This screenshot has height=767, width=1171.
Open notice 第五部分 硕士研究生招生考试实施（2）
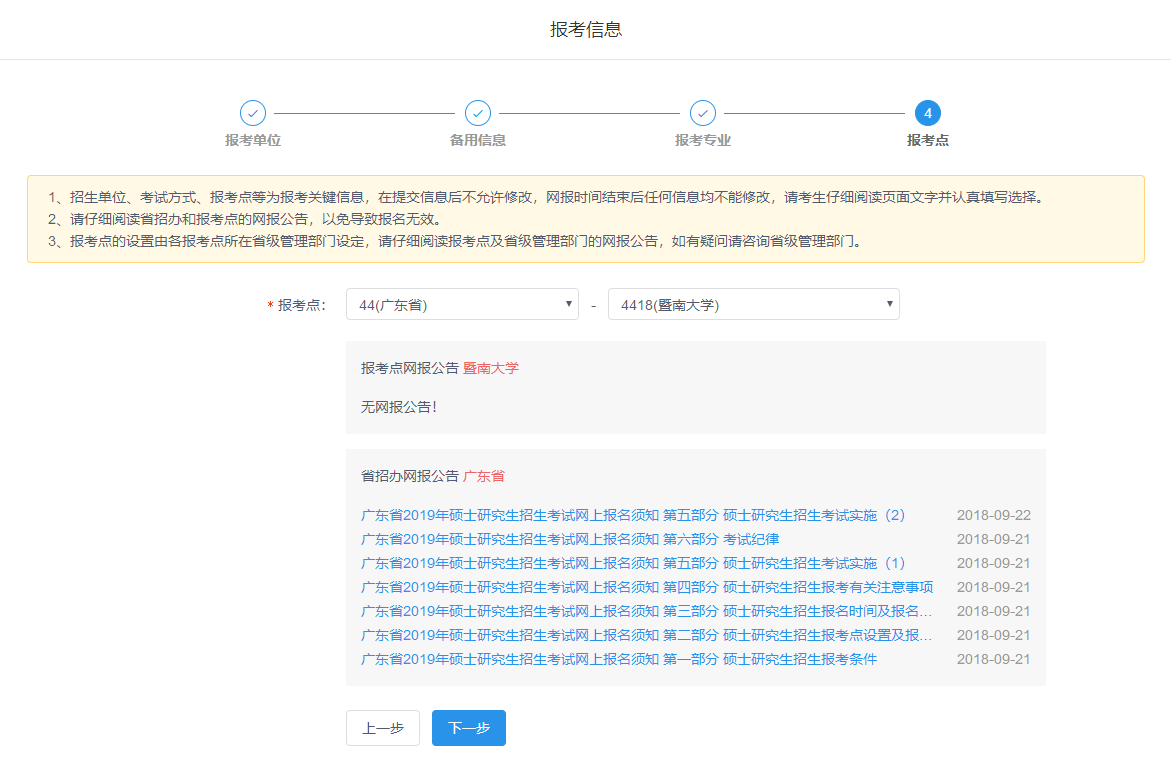[632, 515]
